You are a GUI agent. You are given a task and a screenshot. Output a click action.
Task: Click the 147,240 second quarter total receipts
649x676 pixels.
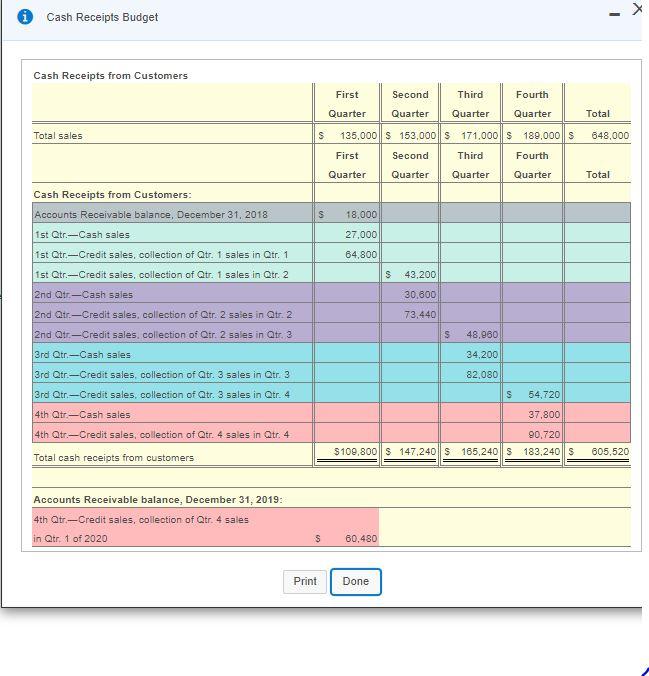[417, 451]
